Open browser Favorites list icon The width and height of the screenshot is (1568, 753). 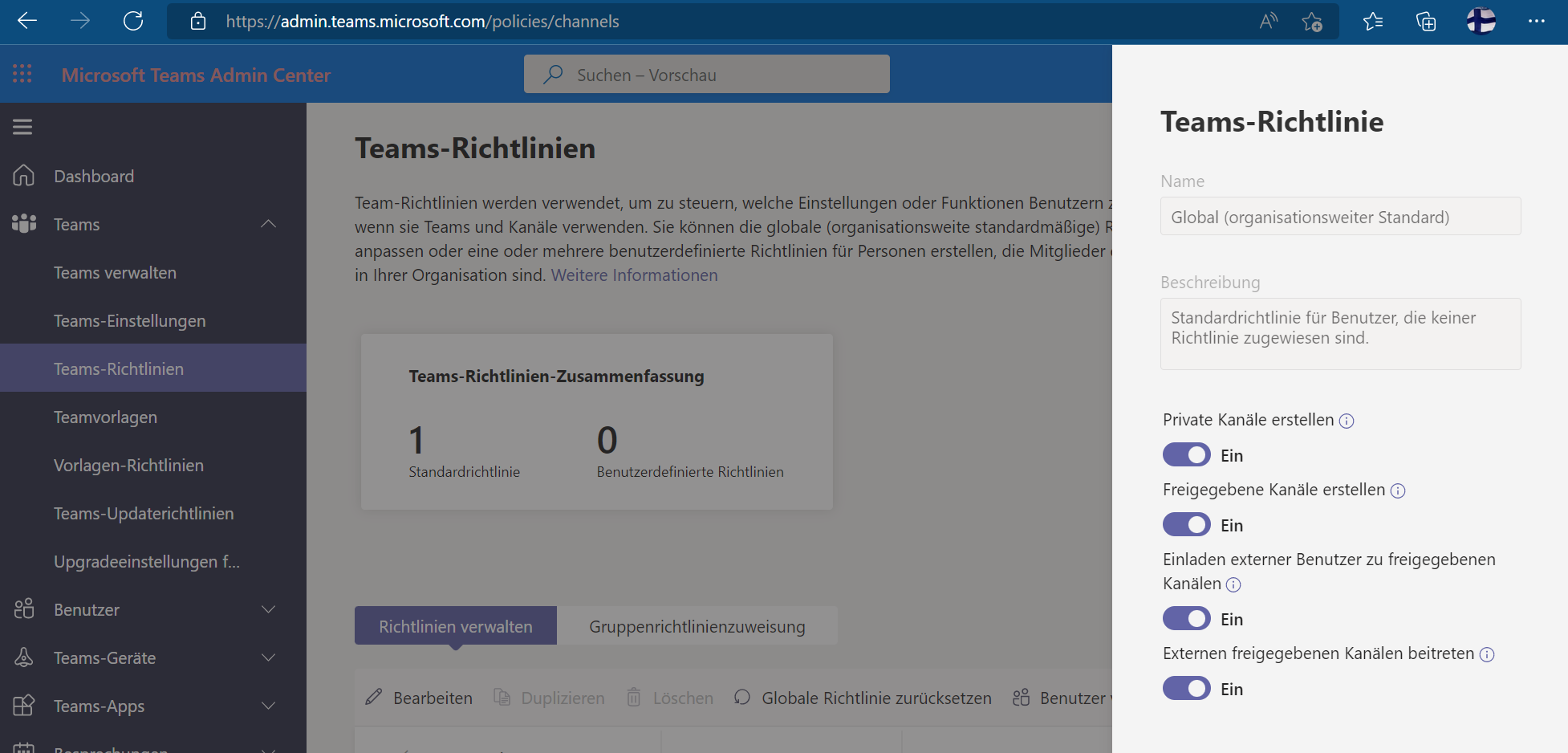click(1373, 22)
